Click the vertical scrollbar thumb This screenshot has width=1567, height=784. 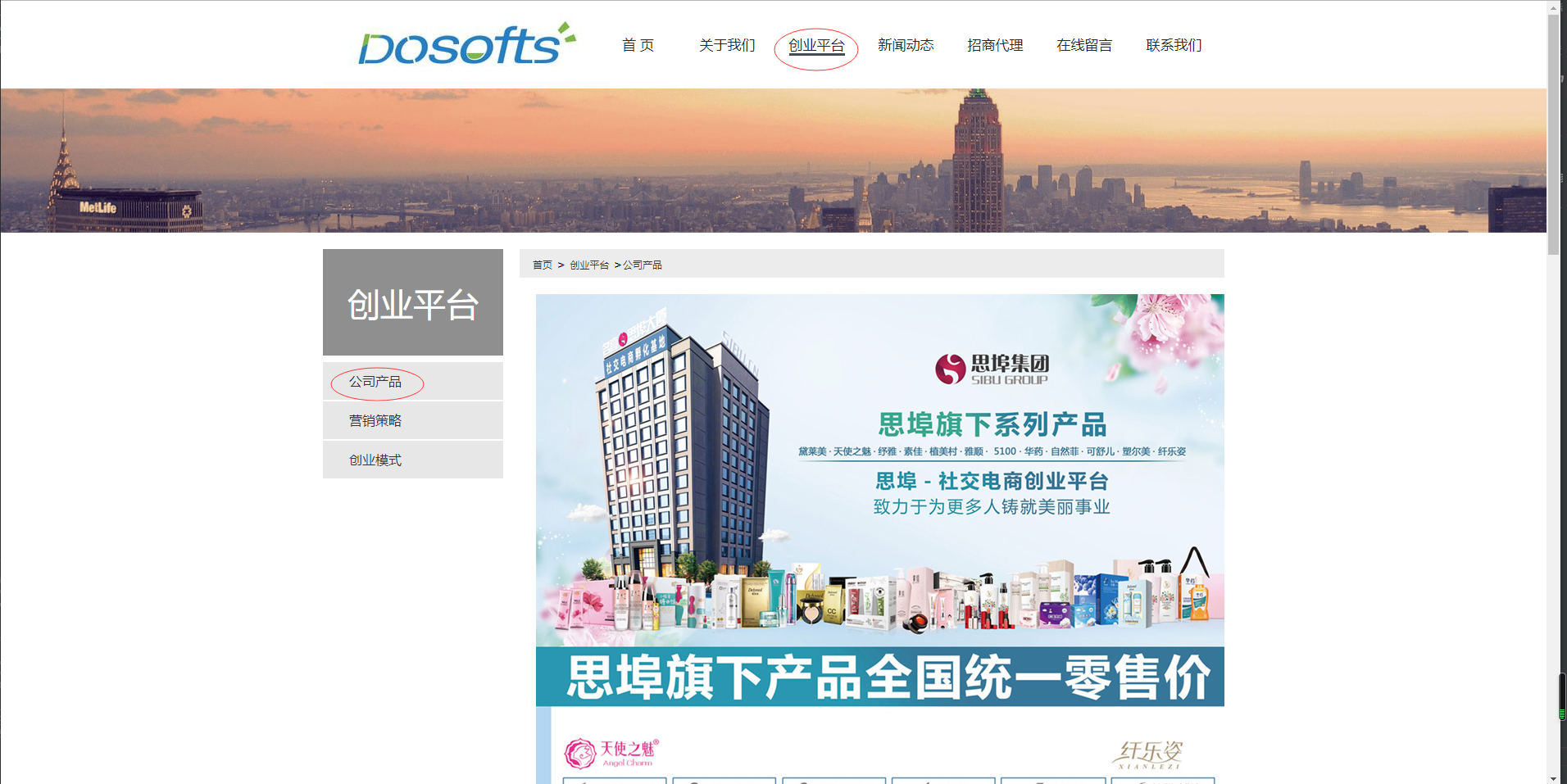(x=1554, y=135)
